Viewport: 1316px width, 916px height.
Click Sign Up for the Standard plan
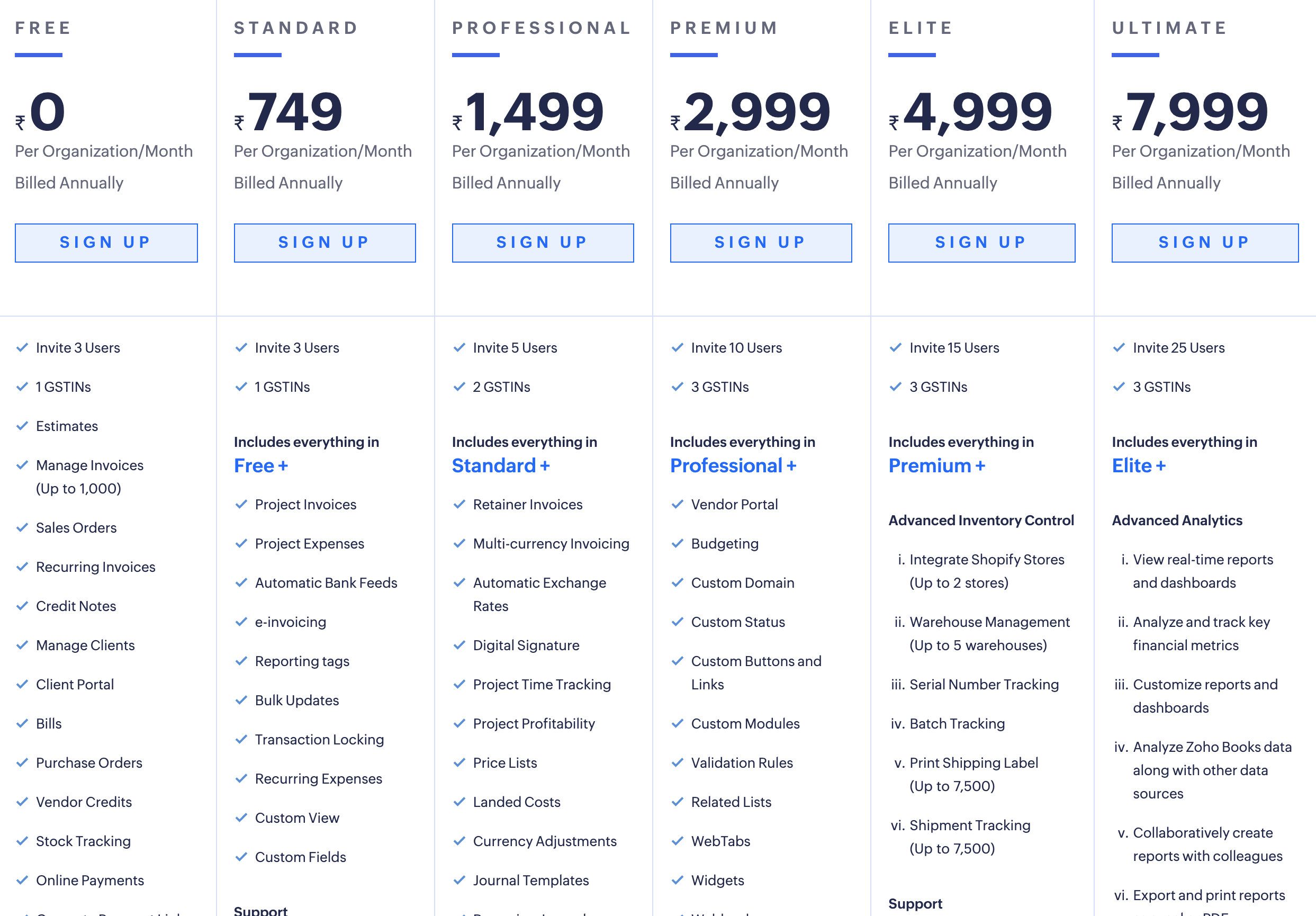coord(324,243)
